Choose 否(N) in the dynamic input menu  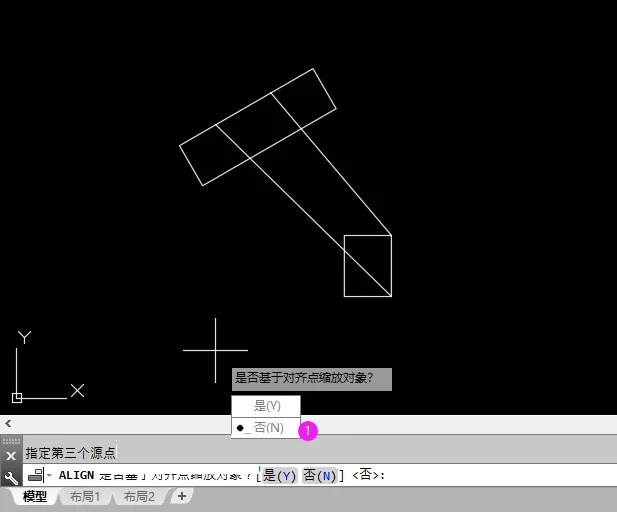click(266, 428)
